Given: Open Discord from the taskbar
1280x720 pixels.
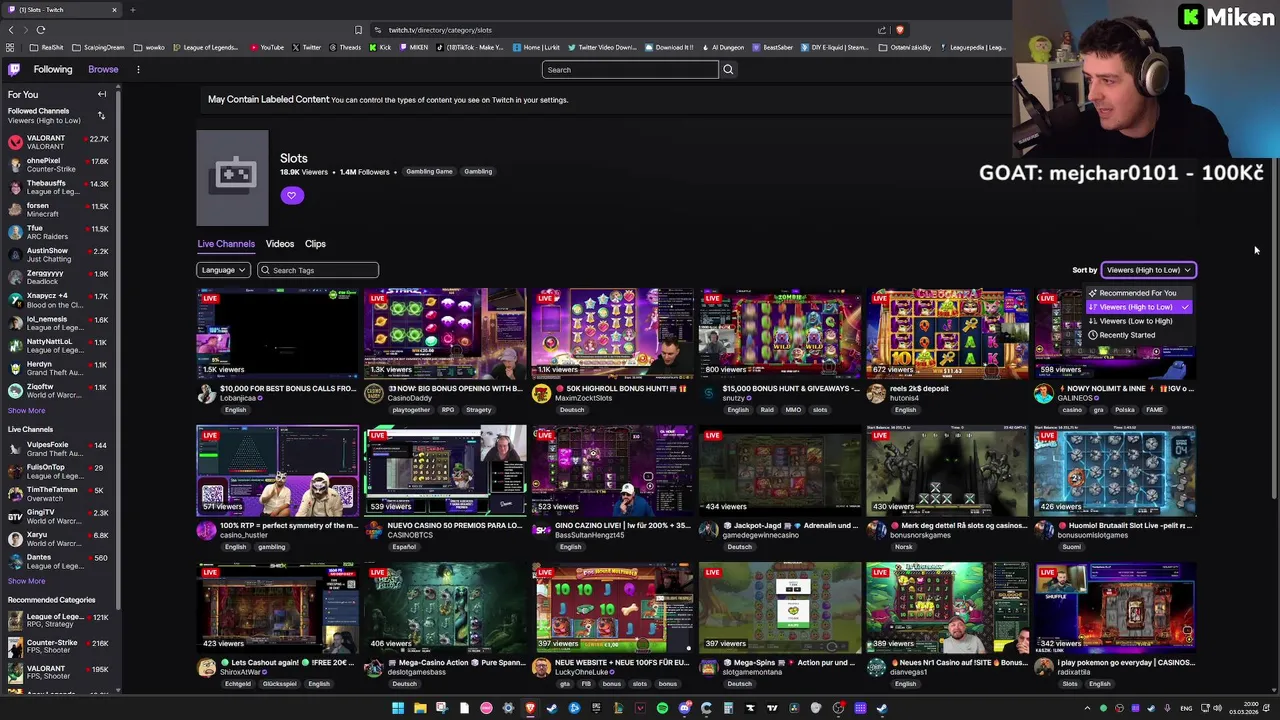Looking at the screenshot, I should tap(684, 708).
